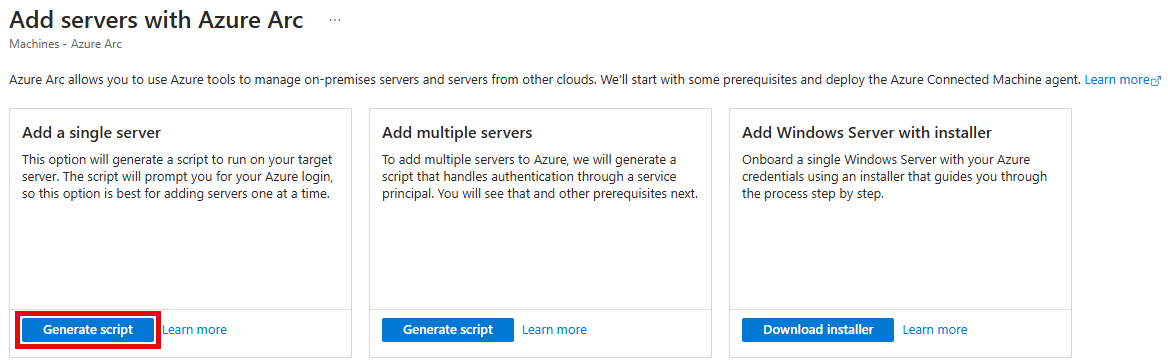Image resolution: width=1168 pixels, height=364 pixels.
Task: Open the Learn more link after the intro paragraph
Action: click(x=1117, y=80)
